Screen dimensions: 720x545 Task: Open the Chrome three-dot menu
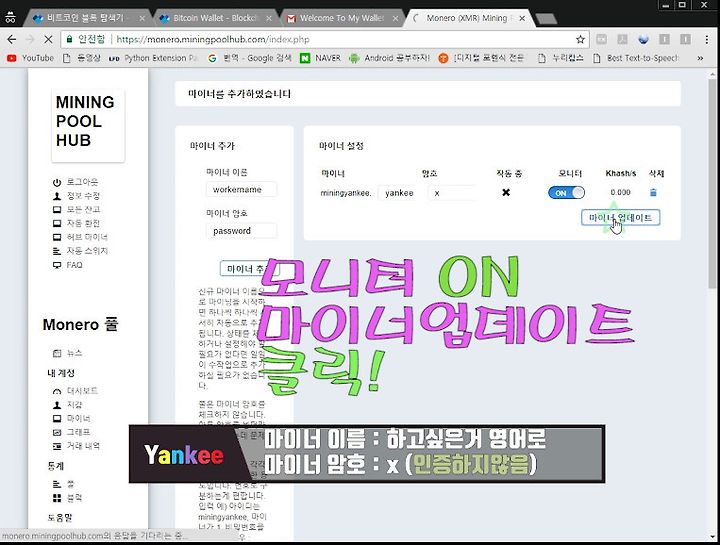(x=707, y=39)
